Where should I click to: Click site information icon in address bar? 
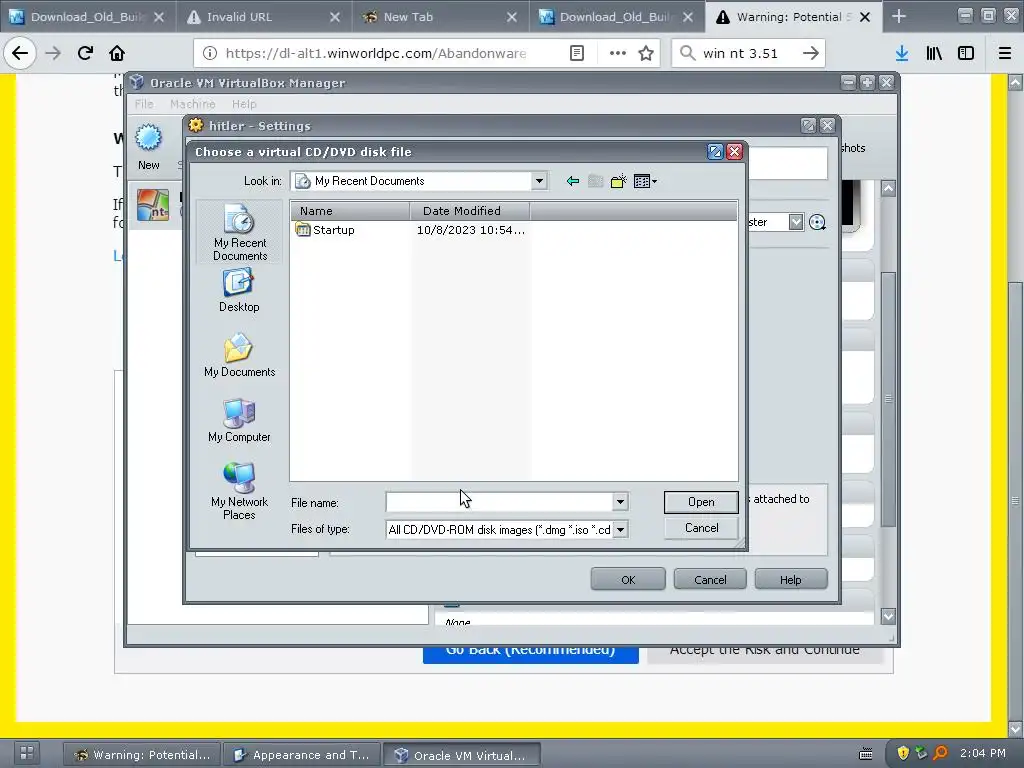(210, 53)
